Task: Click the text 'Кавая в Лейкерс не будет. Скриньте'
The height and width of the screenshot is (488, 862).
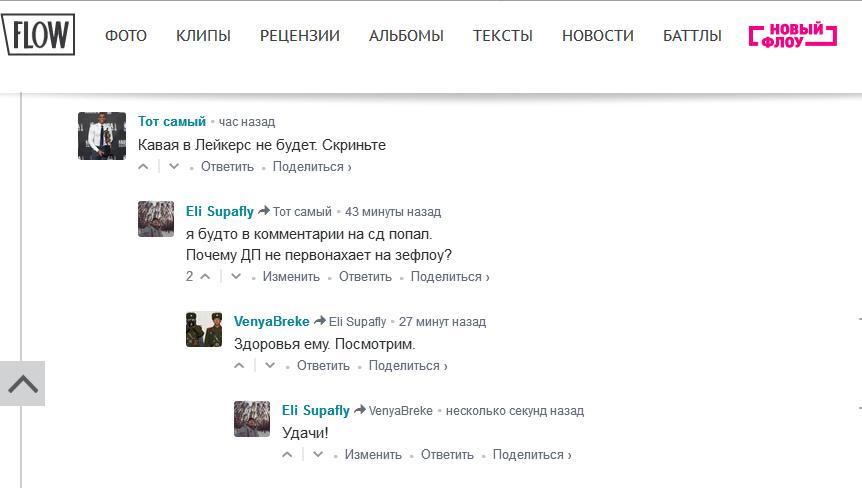Action: (262, 145)
